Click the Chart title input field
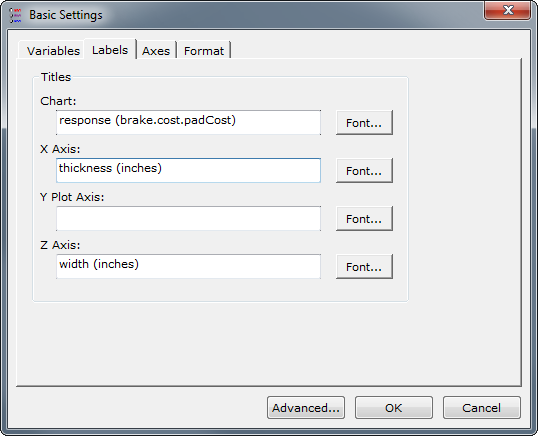Screen dimensions: 538x436 tap(188, 122)
